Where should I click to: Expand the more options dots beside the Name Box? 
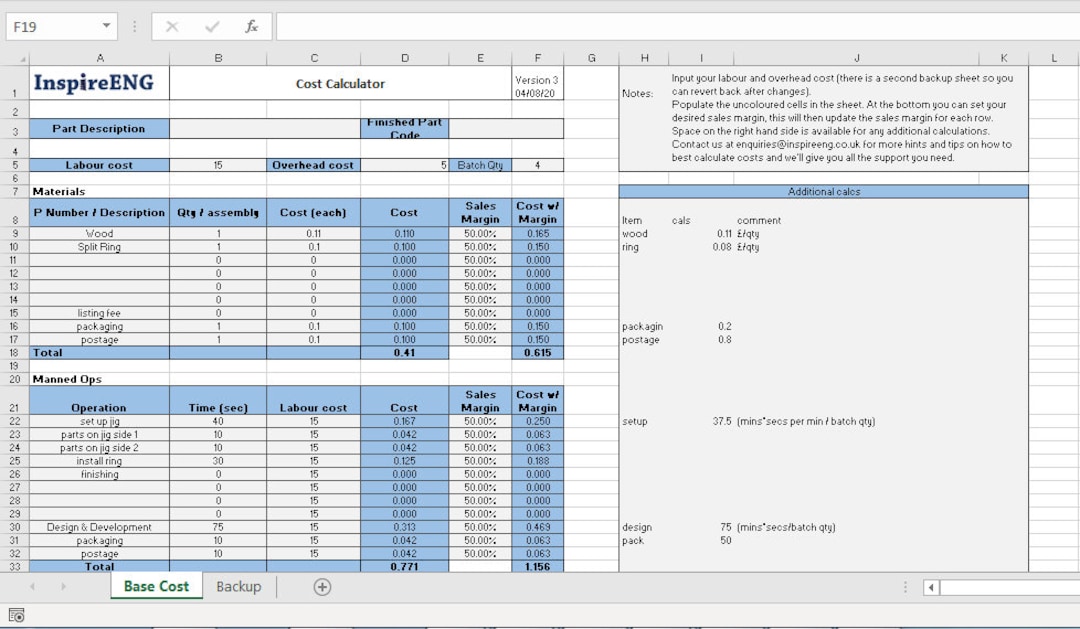pyautogui.click(x=135, y=26)
